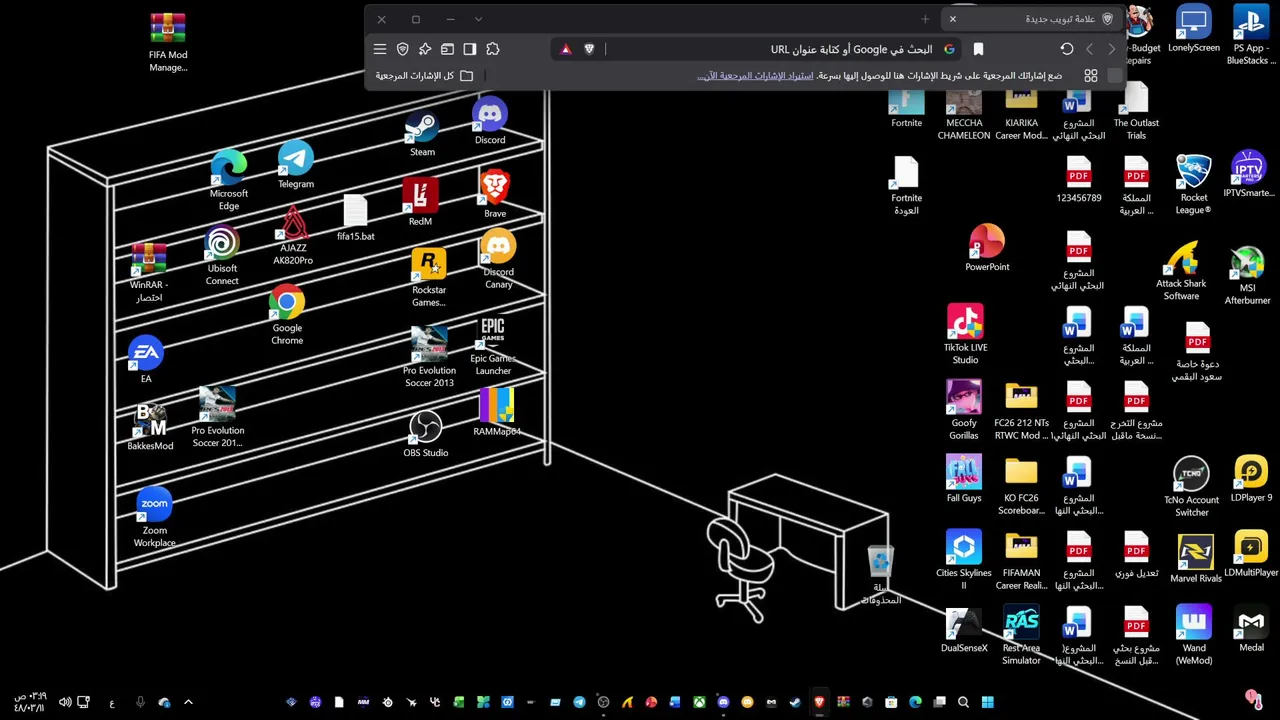Viewport: 1280px width, 720px height.
Task: Open Brave Shields lion icon in address bar
Action: coord(589,49)
